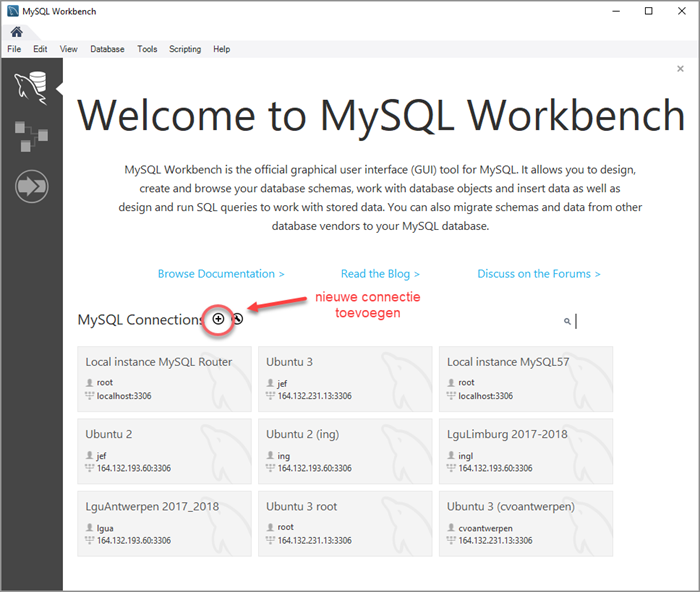Click the connection search magnifier icon
The width and height of the screenshot is (700, 592).
coord(567,321)
